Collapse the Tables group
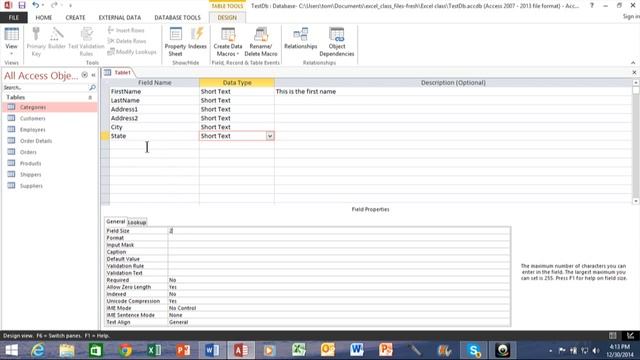Viewport: 640px width, 360px height. tap(90, 98)
